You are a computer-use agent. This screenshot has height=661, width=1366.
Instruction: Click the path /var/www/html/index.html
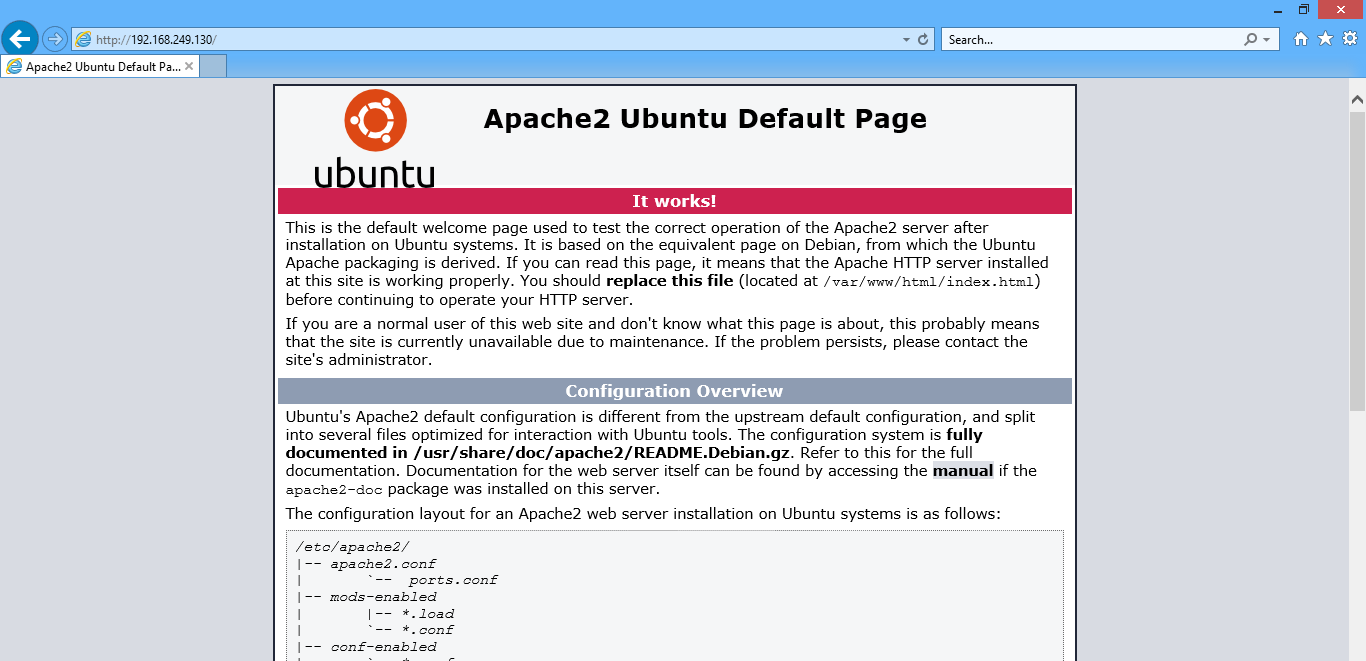(928, 282)
